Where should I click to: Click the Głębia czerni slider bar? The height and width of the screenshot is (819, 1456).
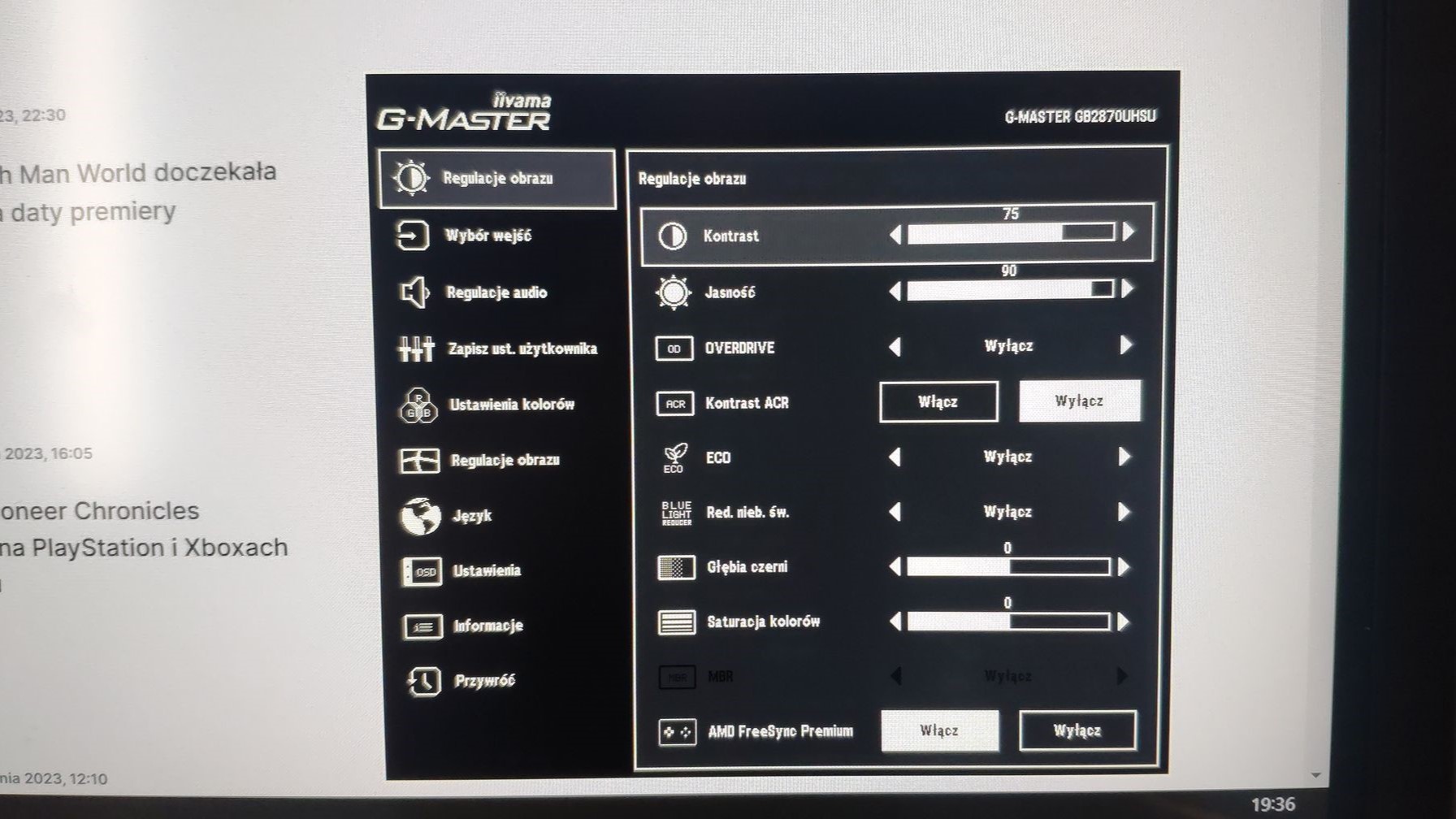(x=1009, y=567)
